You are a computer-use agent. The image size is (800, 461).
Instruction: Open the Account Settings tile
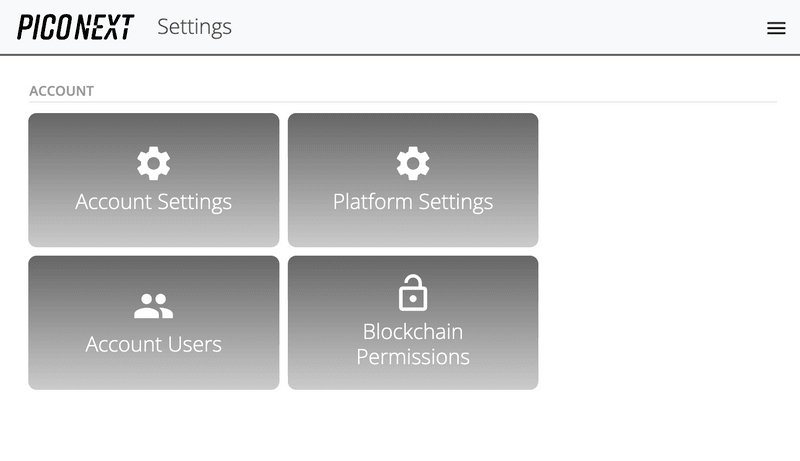coord(153,180)
